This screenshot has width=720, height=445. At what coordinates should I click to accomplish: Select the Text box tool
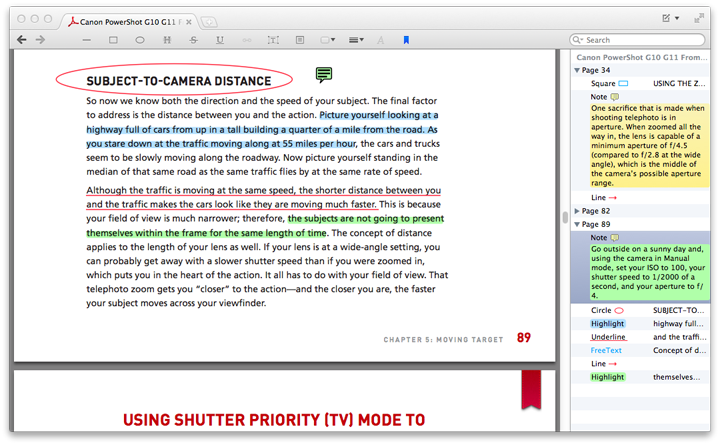click(x=273, y=40)
